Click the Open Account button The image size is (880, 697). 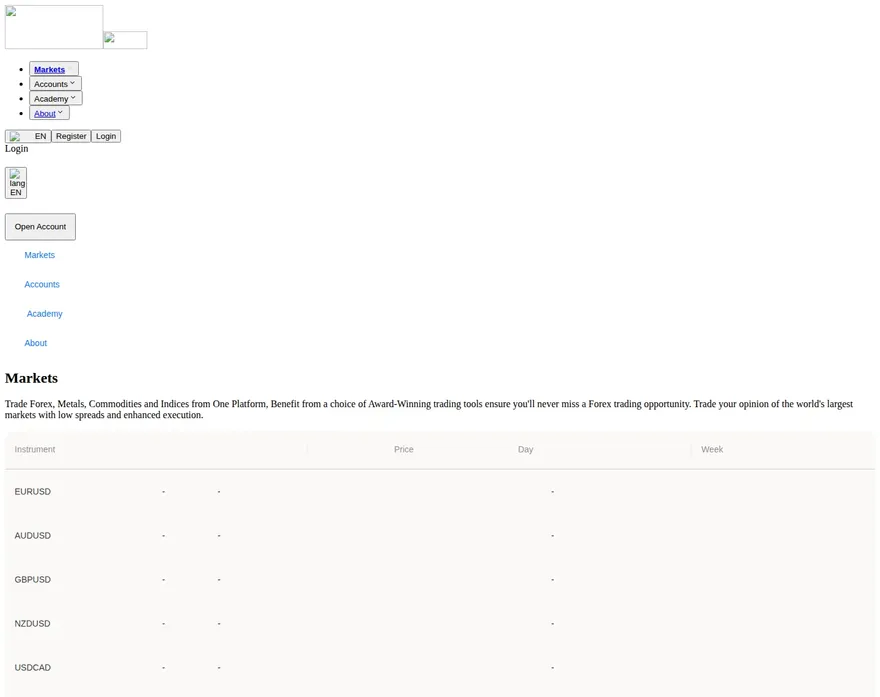[x=40, y=227]
